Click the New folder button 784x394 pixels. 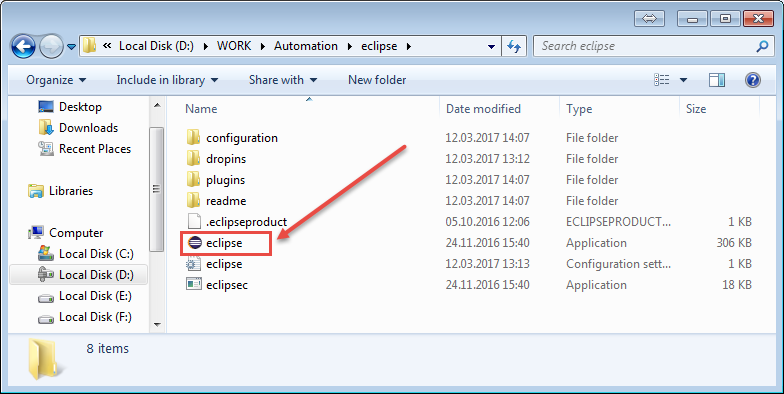pyautogui.click(x=377, y=80)
